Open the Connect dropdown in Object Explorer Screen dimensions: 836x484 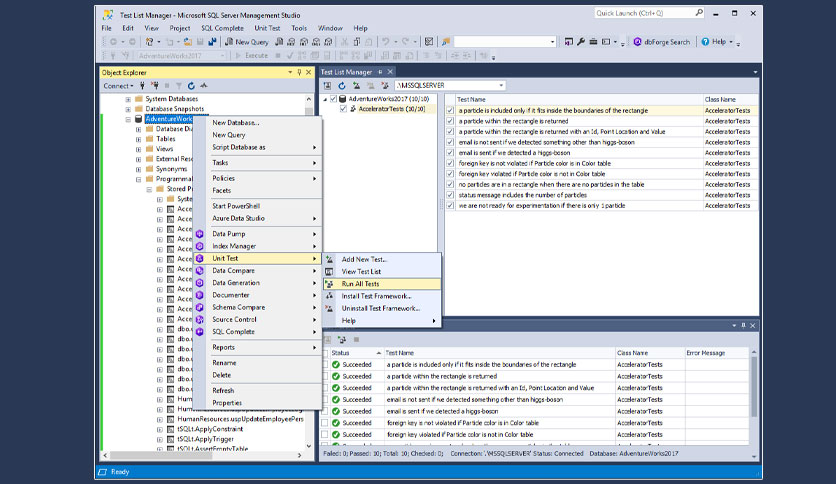(x=118, y=85)
